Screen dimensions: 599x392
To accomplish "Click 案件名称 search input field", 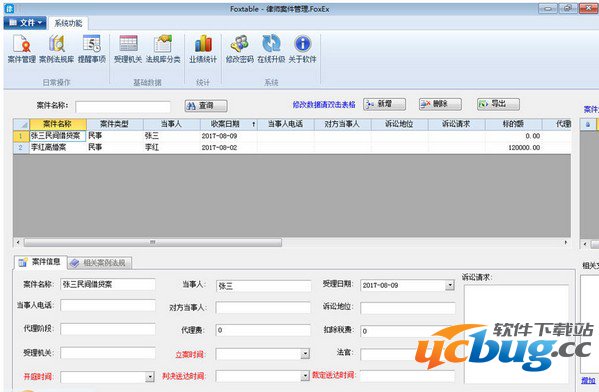I will (123, 107).
